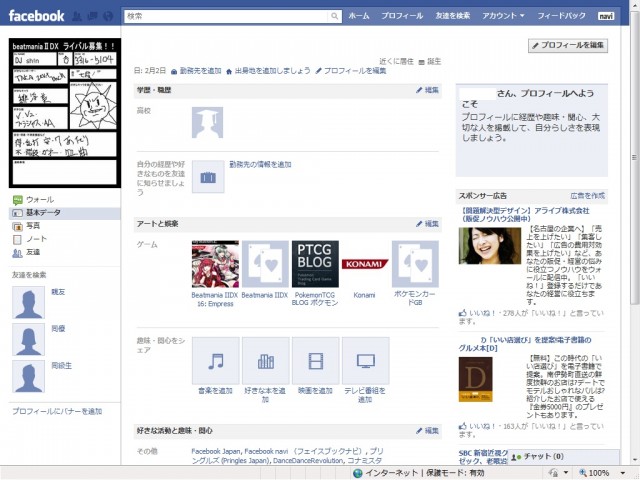Click 勤務先の情報を追加 link
The height and width of the screenshot is (480, 640).
pos(260,165)
